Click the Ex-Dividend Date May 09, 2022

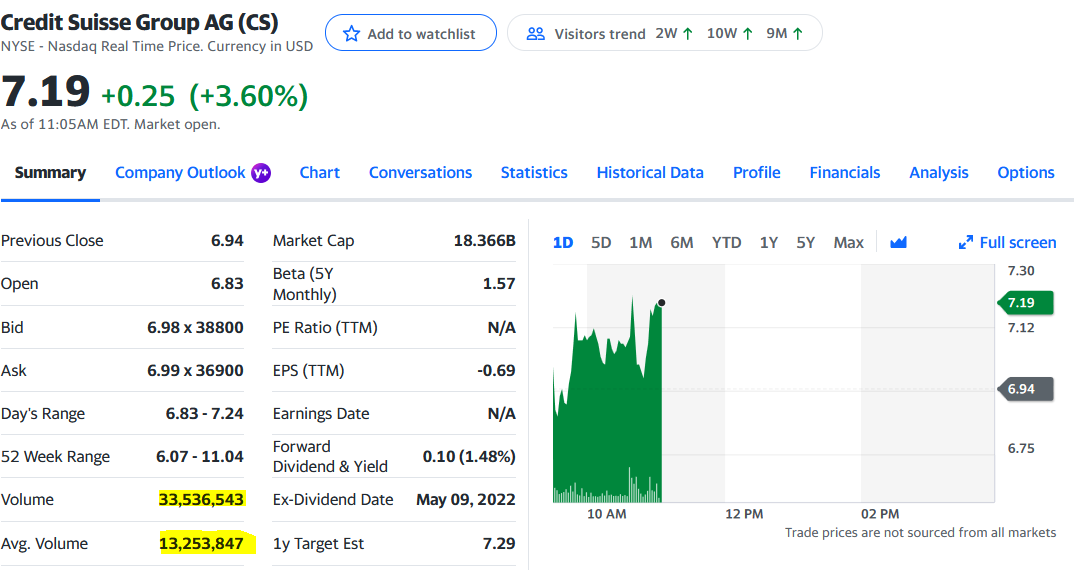tap(466, 499)
